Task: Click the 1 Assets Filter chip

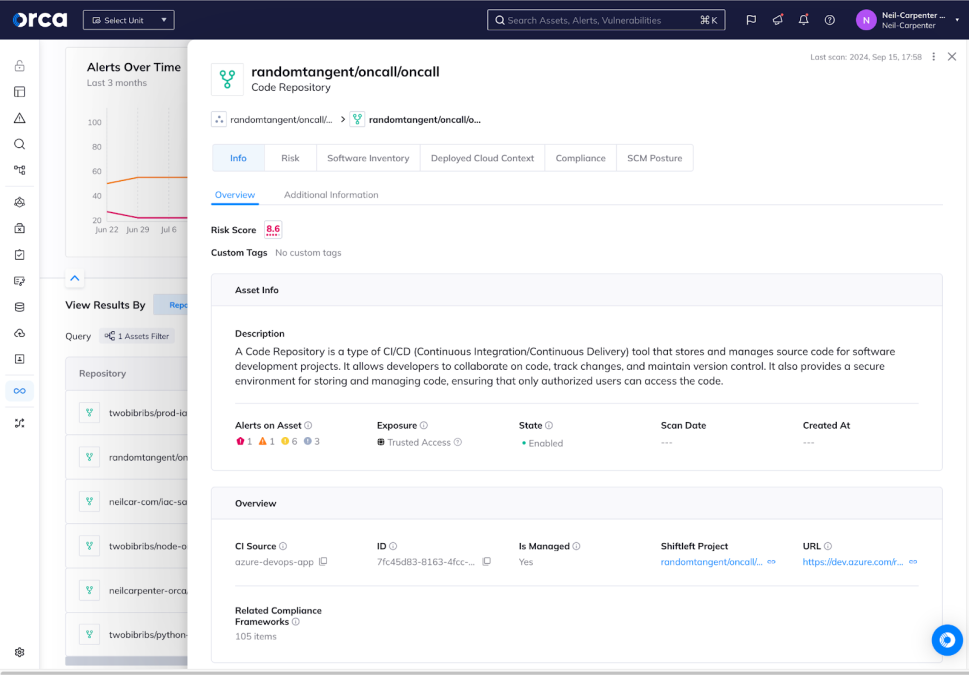Action: click(137, 336)
